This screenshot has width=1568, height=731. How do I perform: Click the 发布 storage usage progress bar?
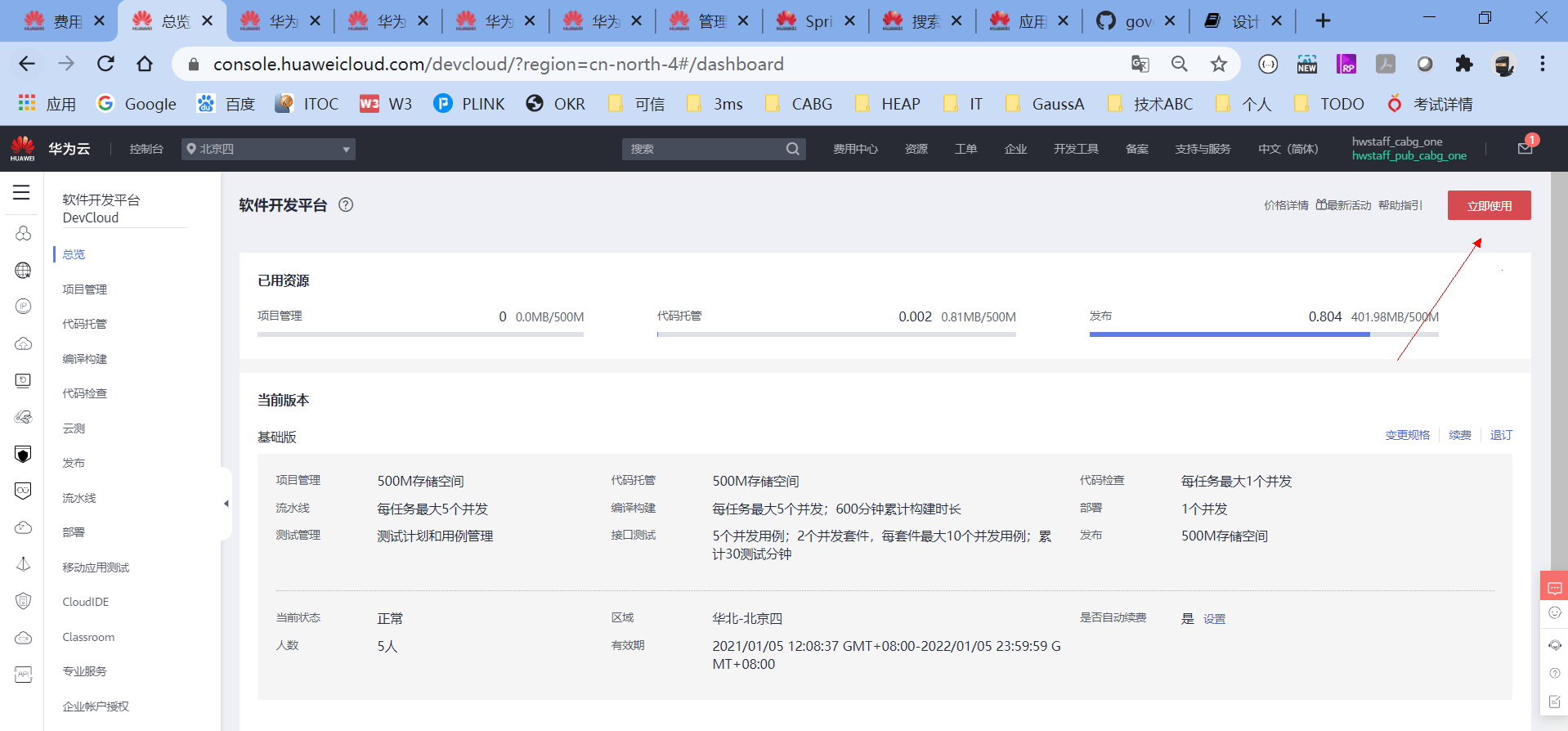click(1264, 334)
